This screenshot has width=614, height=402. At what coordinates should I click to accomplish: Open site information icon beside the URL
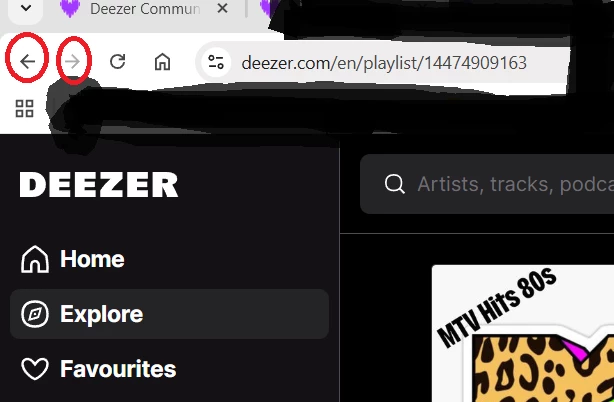(216, 62)
